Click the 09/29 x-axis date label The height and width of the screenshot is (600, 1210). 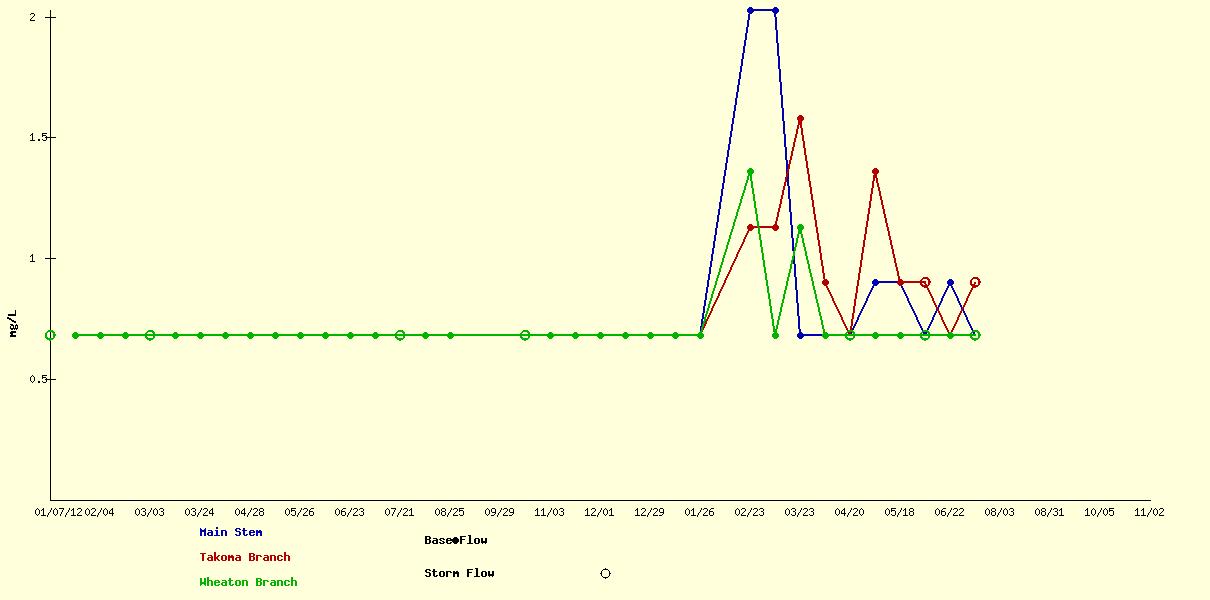tap(499, 512)
